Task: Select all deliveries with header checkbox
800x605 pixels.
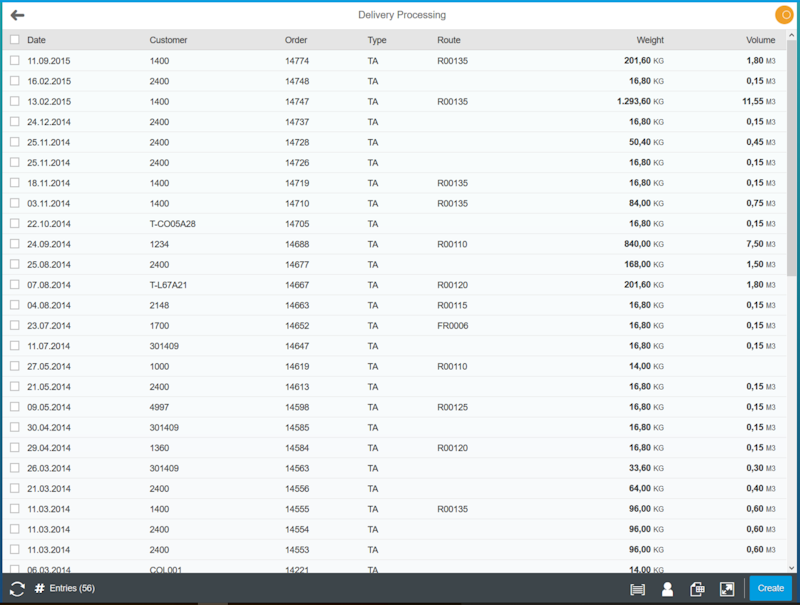Action: (x=14, y=40)
